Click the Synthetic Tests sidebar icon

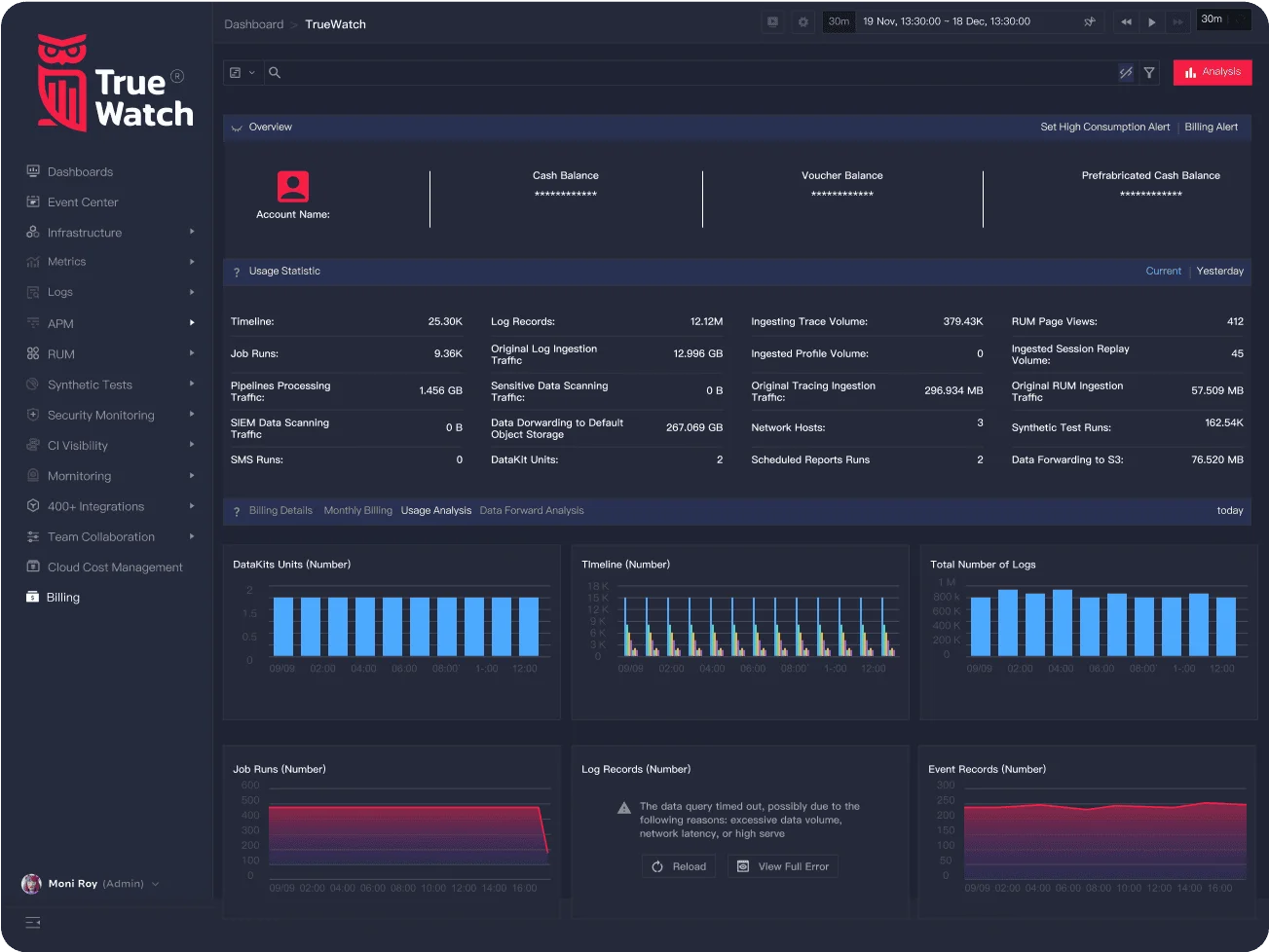click(x=33, y=384)
